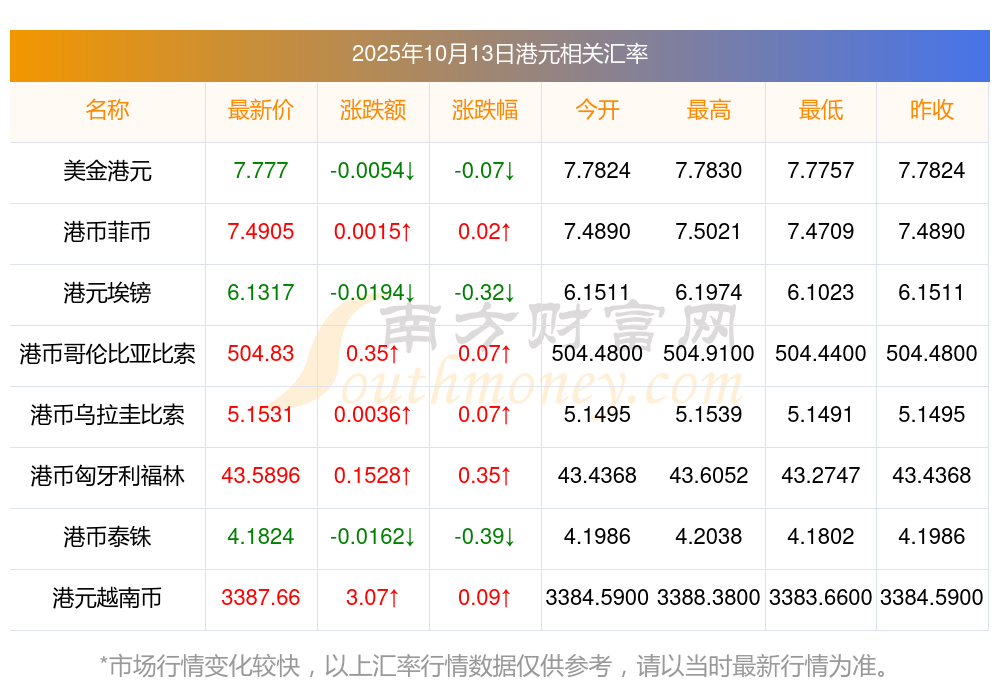
Task: Click the low value 6.1023
Action: [821, 293]
